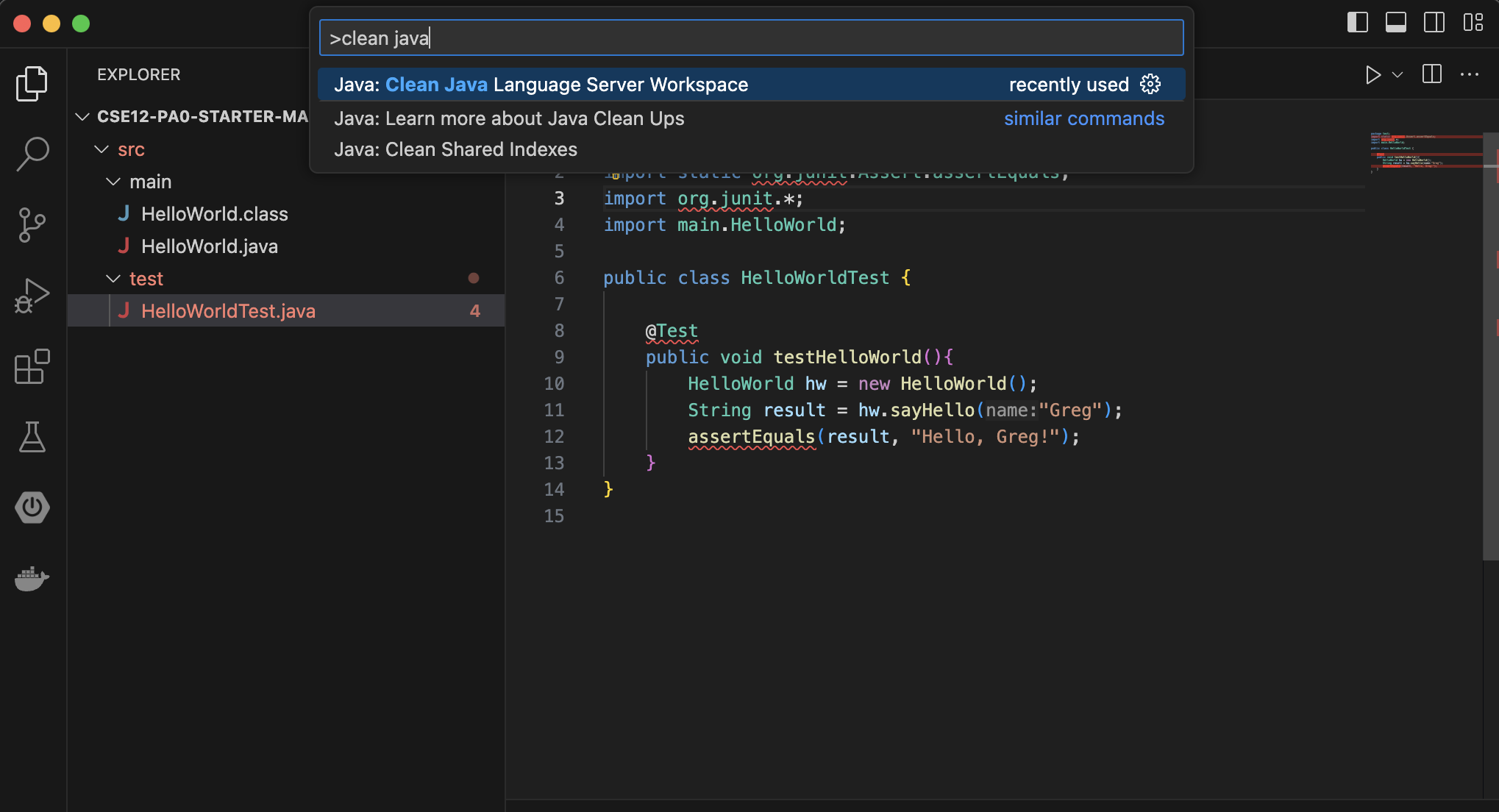Open the run options dropdown arrow
1499x812 pixels.
click(x=1397, y=74)
